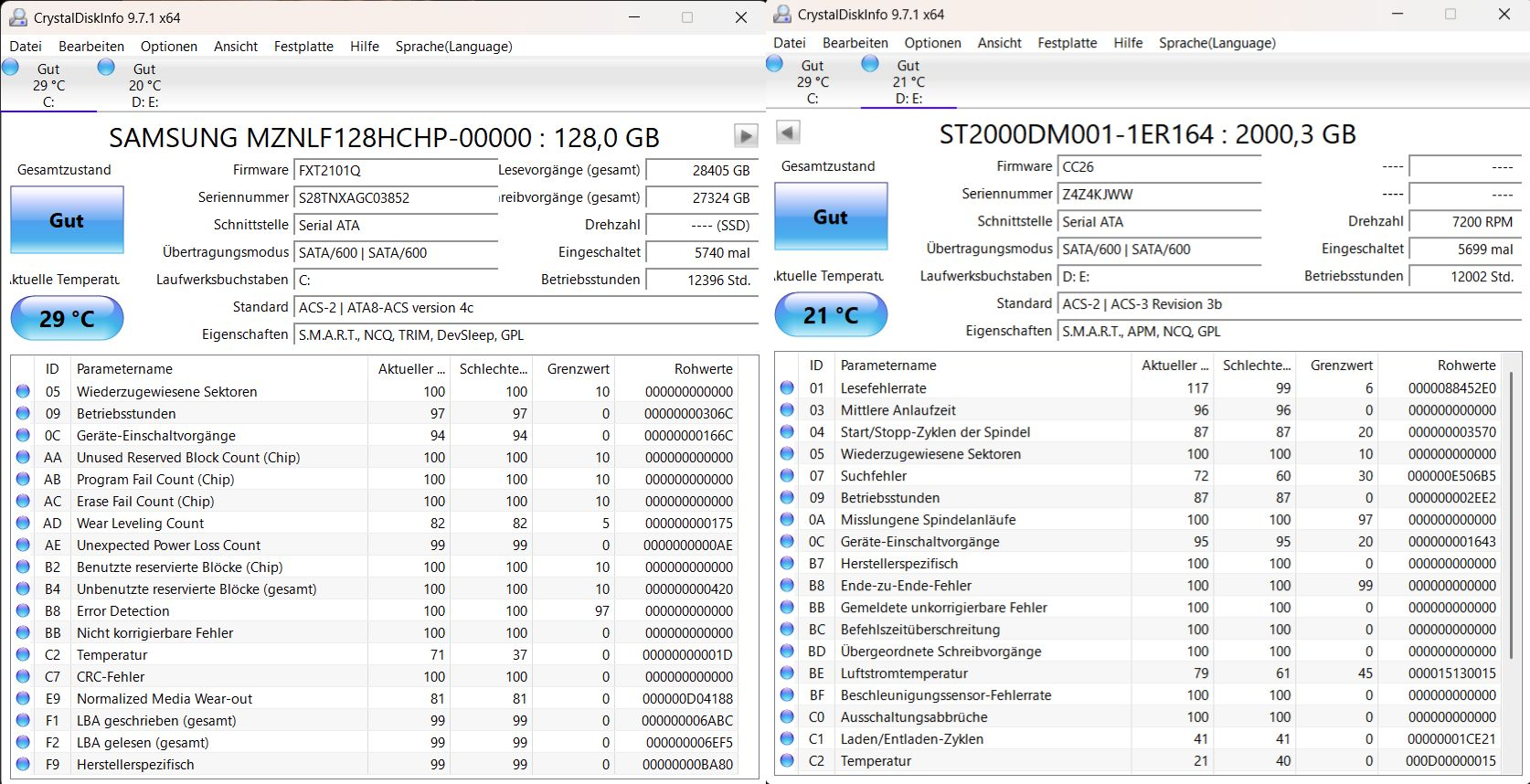Click Grenzwert column header in left window
This screenshot has height=784, width=1530.
click(x=573, y=369)
